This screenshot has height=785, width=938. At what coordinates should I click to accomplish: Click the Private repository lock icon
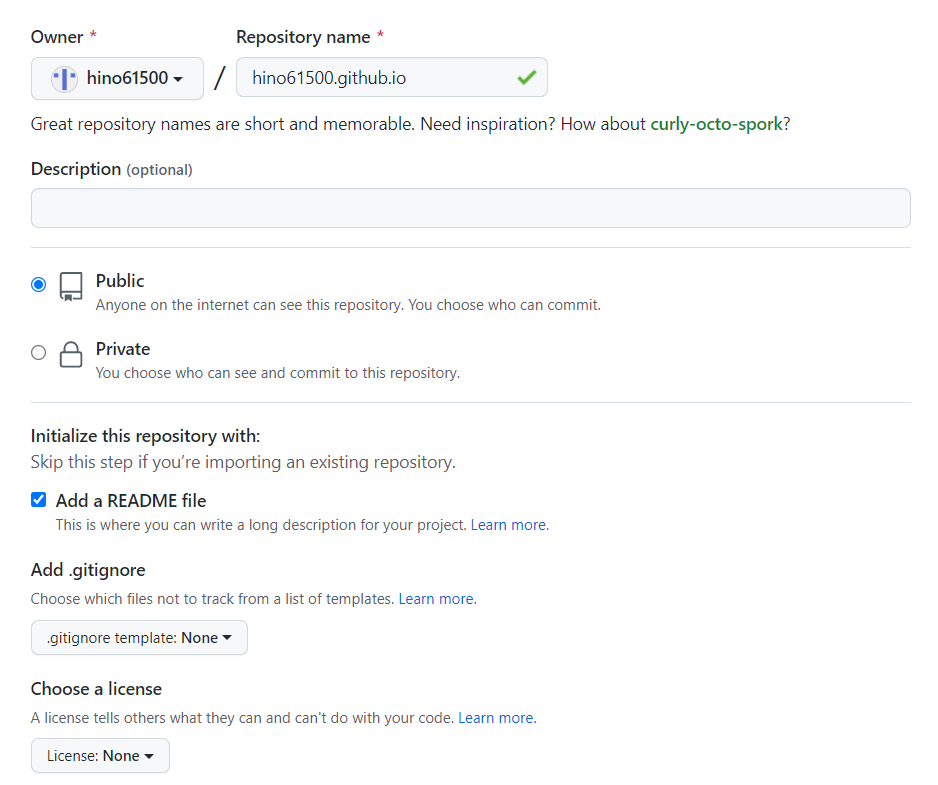pos(71,355)
